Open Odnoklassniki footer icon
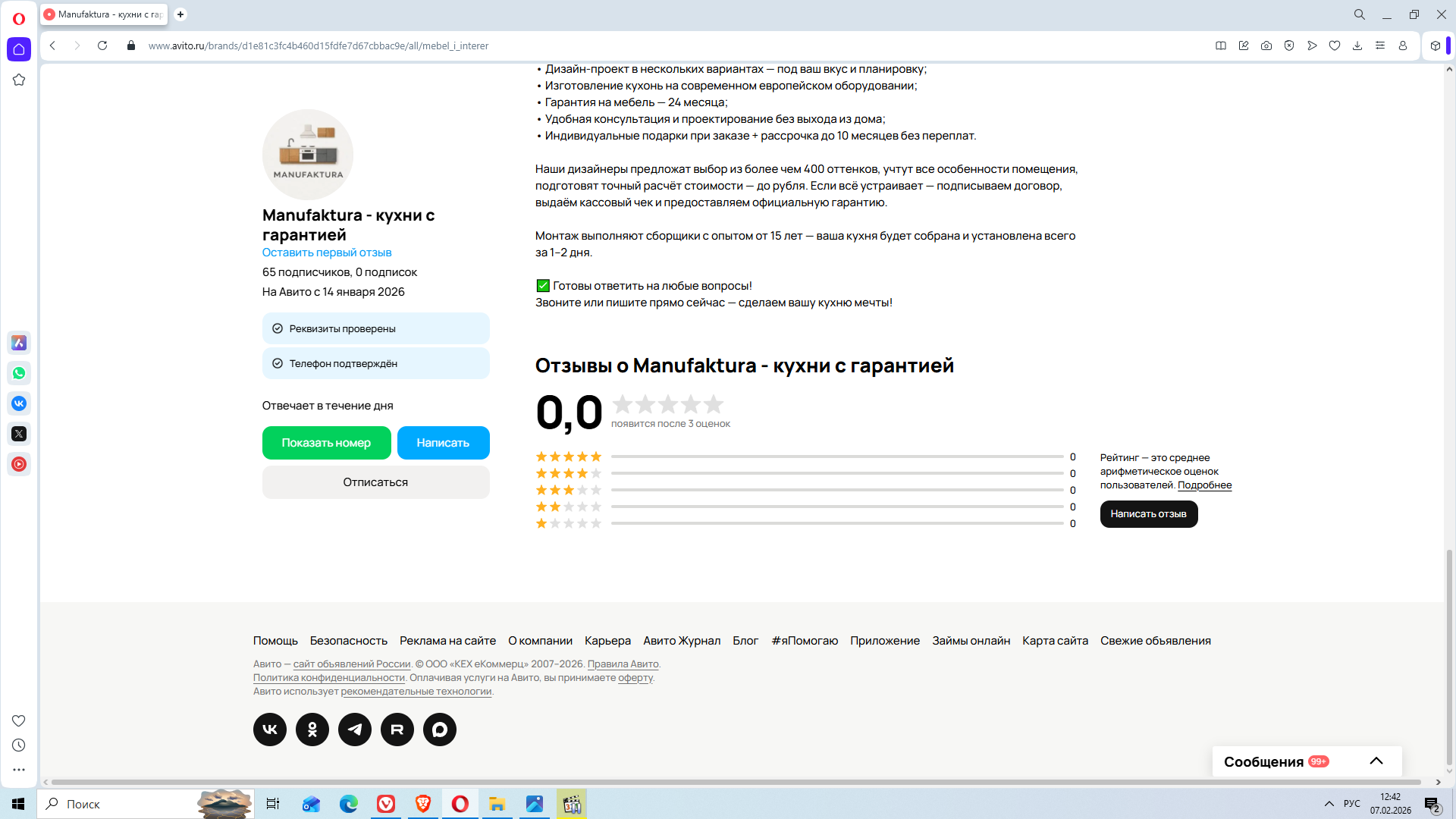This screenshot has width=1456, height=819. click(312, 730)
